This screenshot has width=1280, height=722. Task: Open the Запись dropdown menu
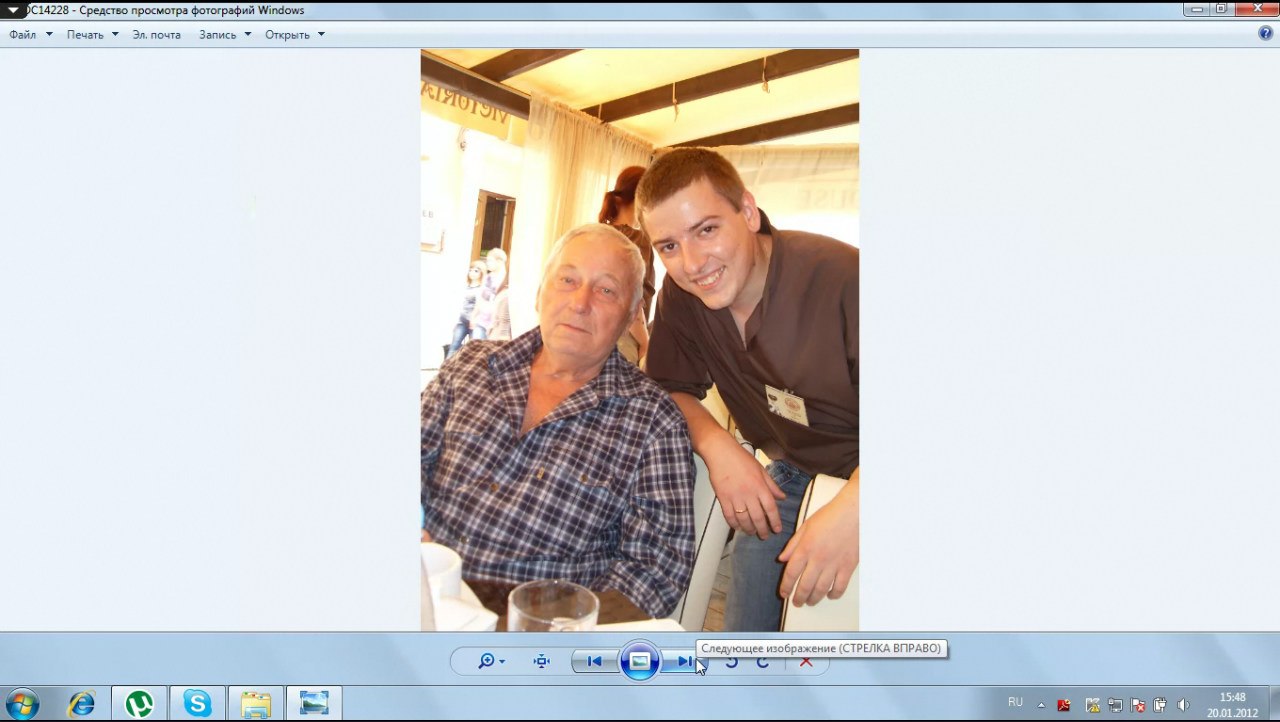(x=224, y=35)
